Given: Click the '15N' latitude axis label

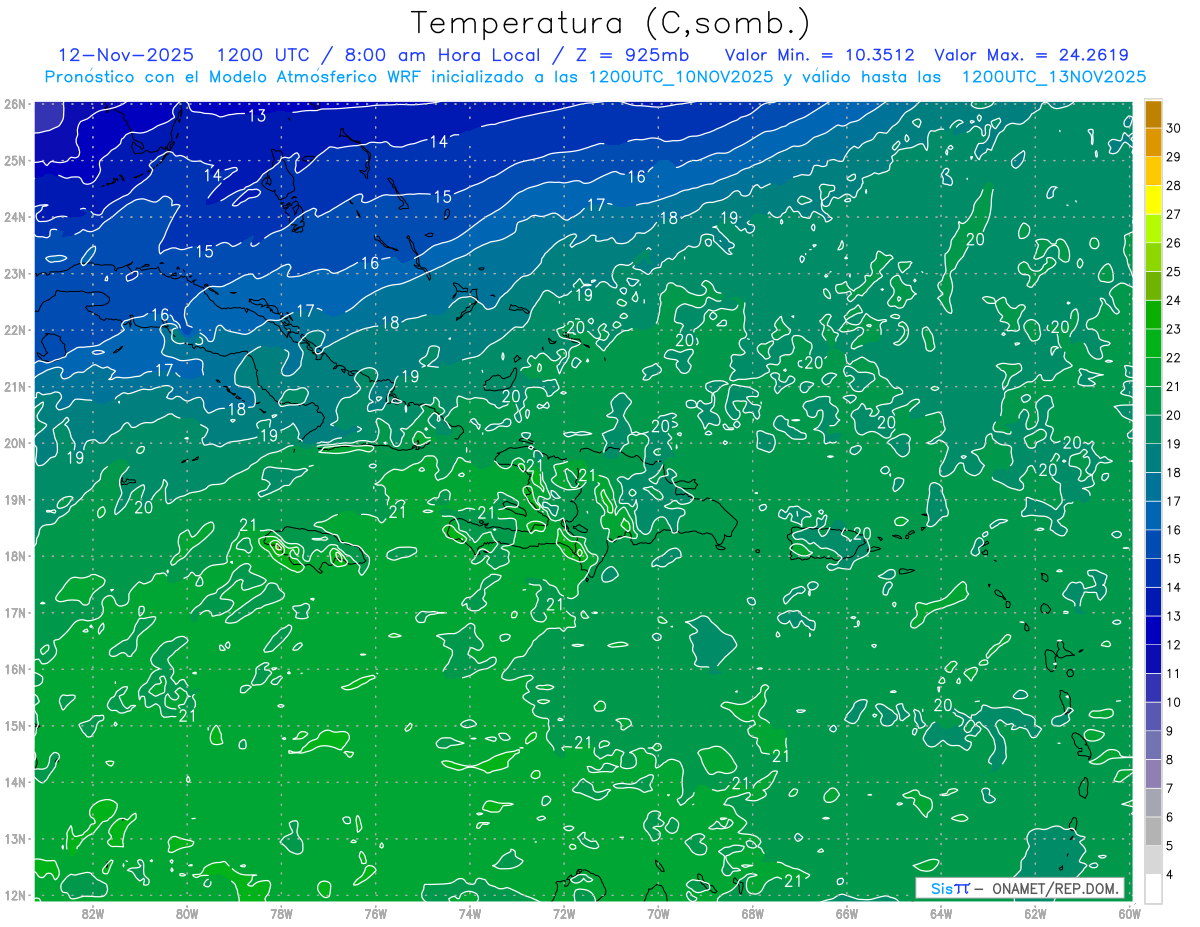Looking at the screenshot, I should 14,725.
